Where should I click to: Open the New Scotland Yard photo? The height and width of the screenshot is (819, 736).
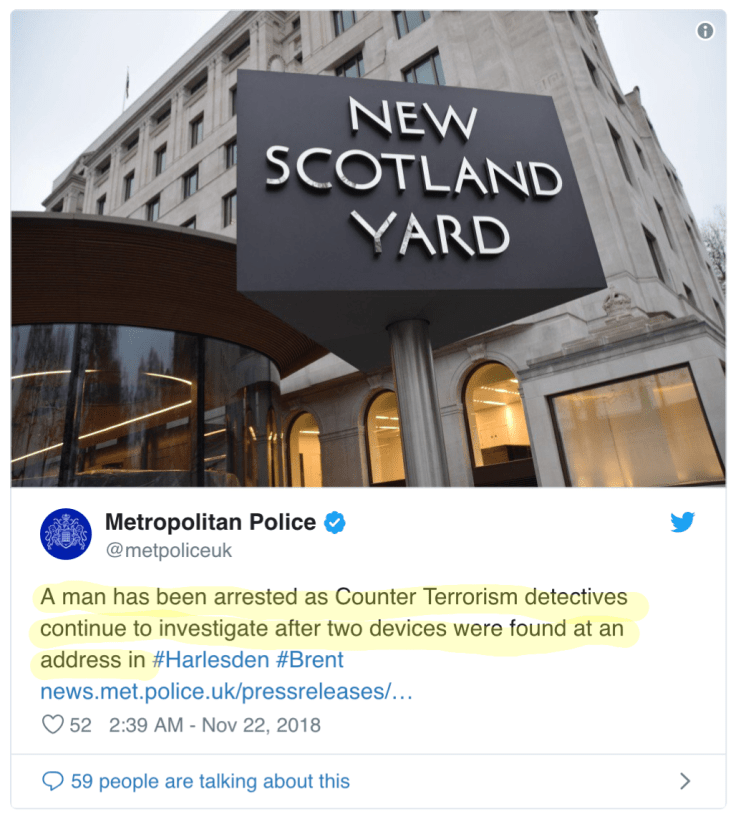(368, 249)
